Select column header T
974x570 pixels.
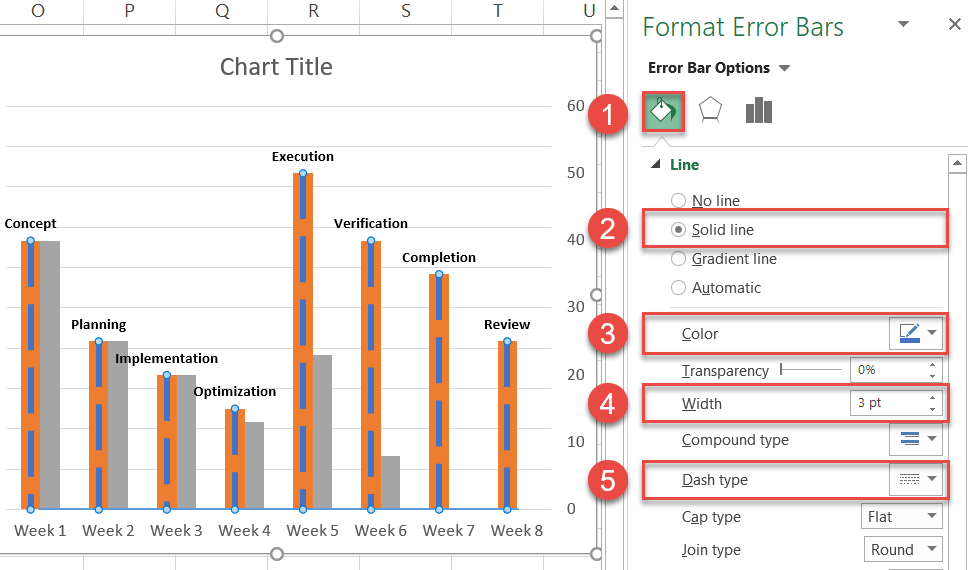(498, 11)
